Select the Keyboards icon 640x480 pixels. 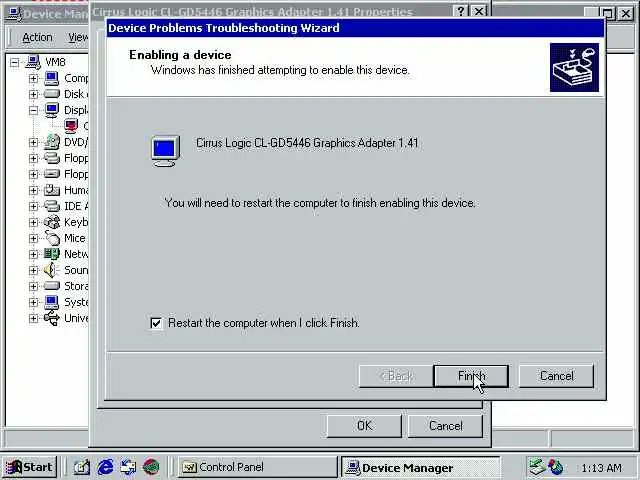click(x=52, y=222)
